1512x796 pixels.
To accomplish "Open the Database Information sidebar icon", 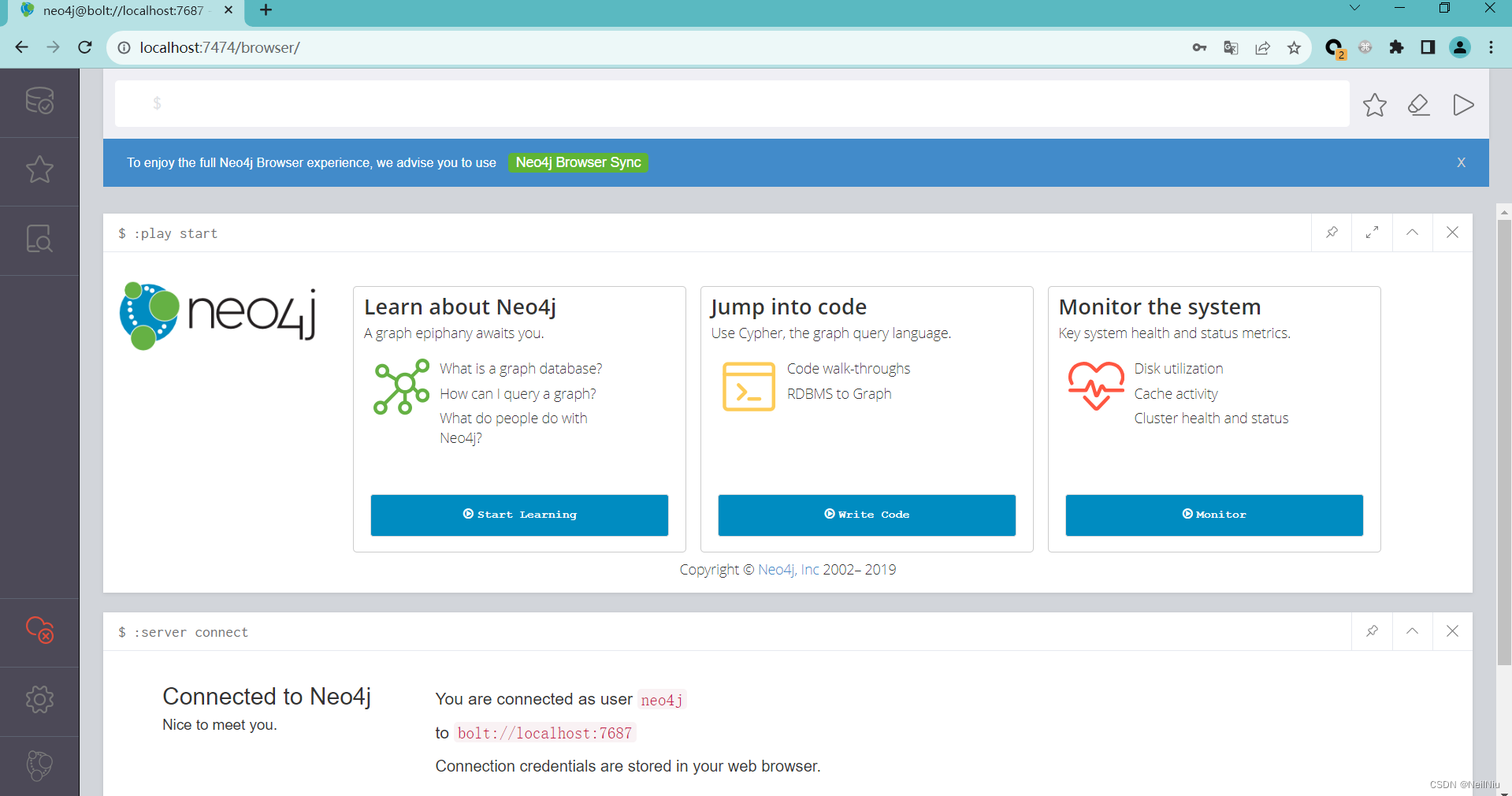I will [x=39, y=101].
